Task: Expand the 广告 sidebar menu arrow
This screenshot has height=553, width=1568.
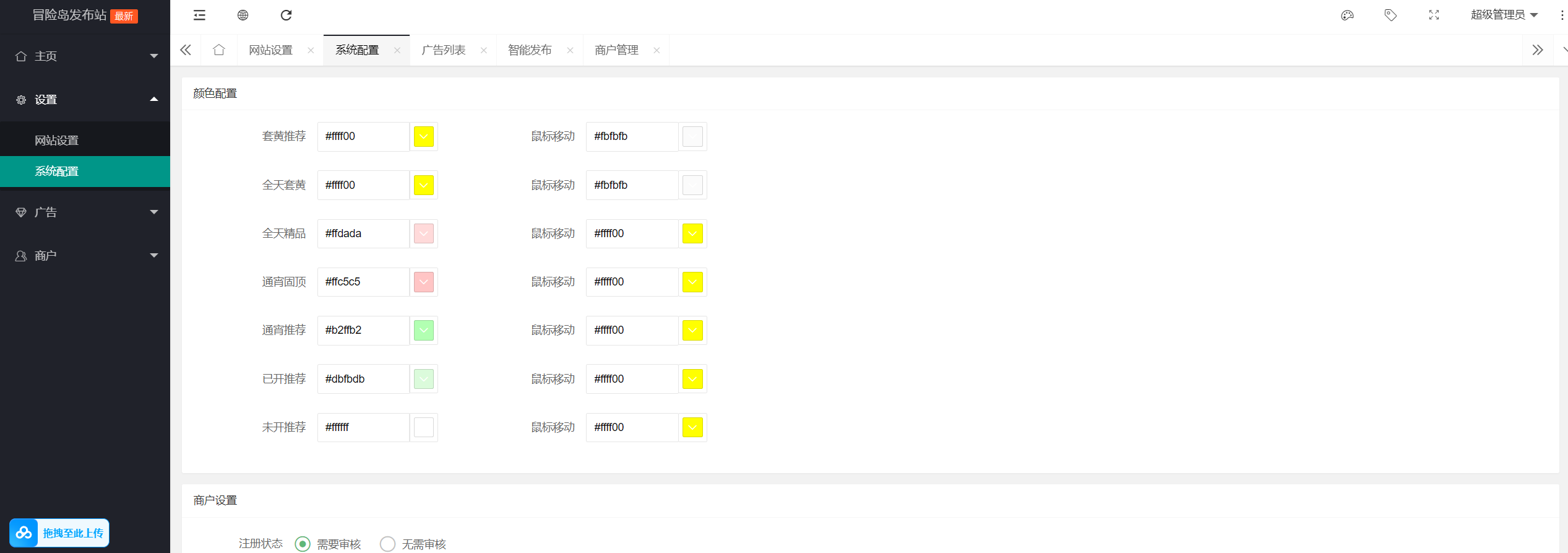Action: point(154,212)
